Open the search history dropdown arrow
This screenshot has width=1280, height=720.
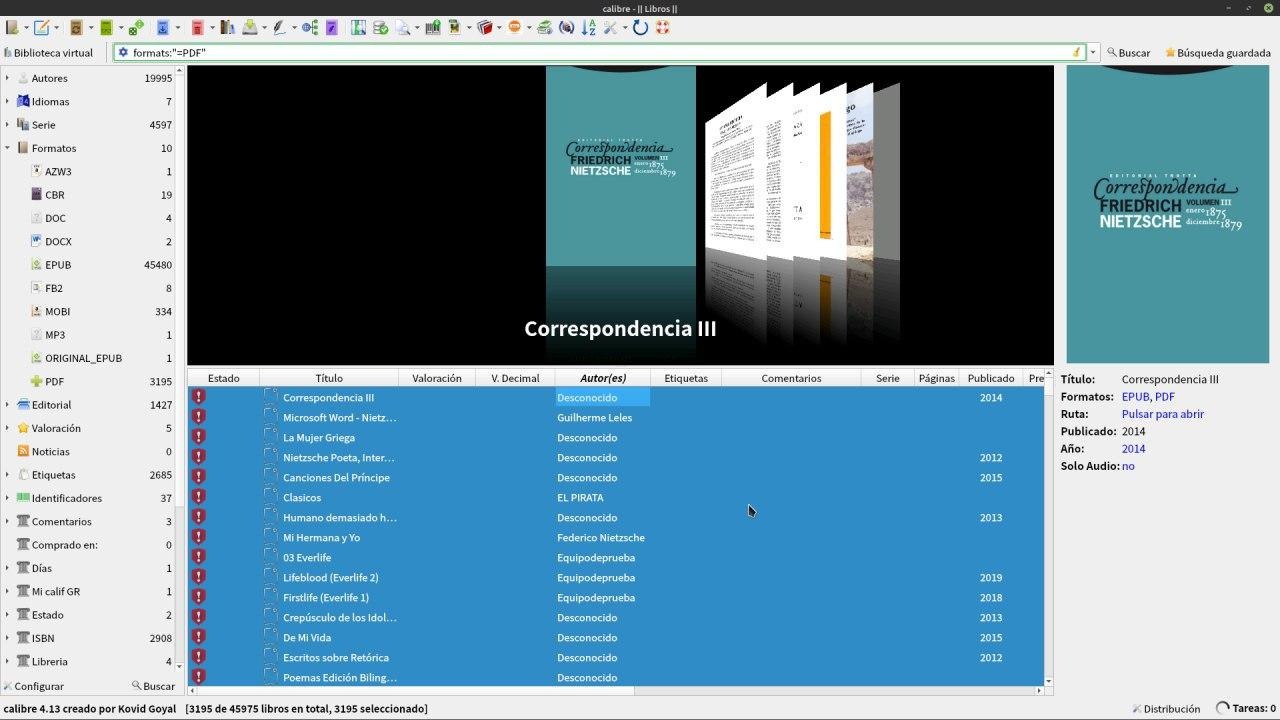1093,53
